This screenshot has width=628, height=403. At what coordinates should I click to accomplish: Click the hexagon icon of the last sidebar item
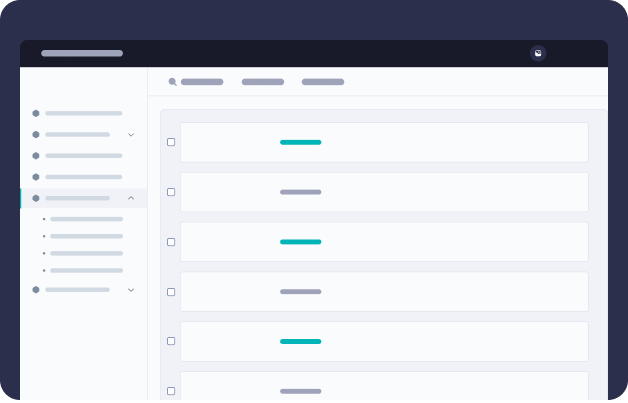point(36,290)
